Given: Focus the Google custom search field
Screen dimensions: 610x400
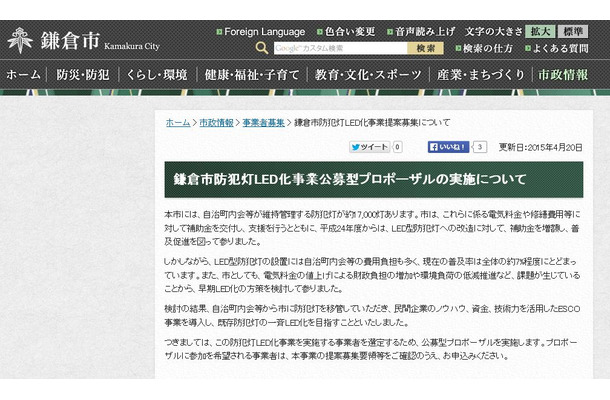Looking at the screenshot, I should click(340, 48).
